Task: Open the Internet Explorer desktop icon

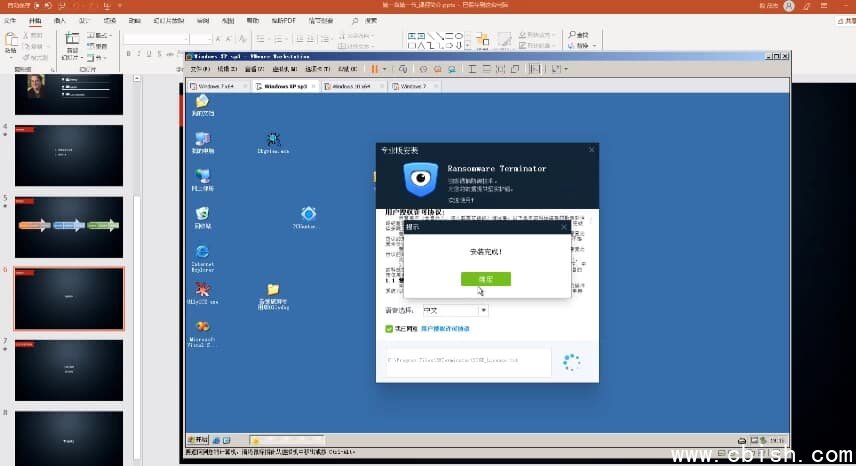Action: [202, 252]
